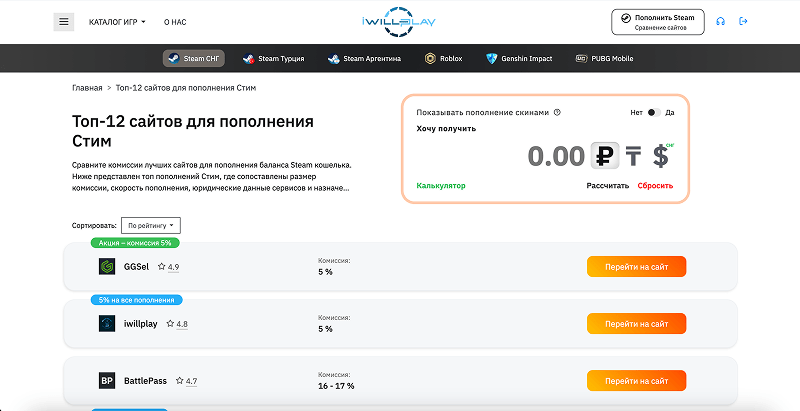Click the iwillplay 4.8 star rating
Viewport: 800px width, 411px height.
tap(177, 324)
